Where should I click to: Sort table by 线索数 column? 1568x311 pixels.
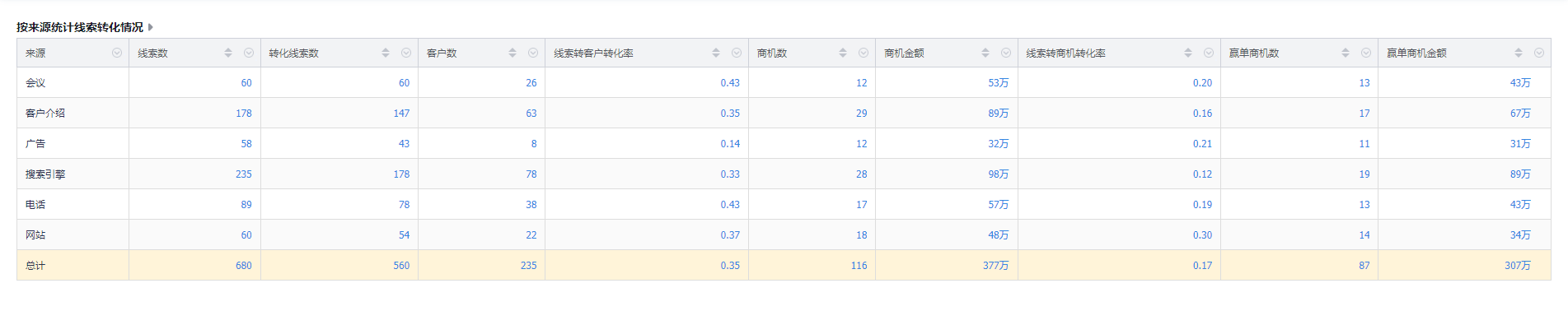(x=228, y=53)
